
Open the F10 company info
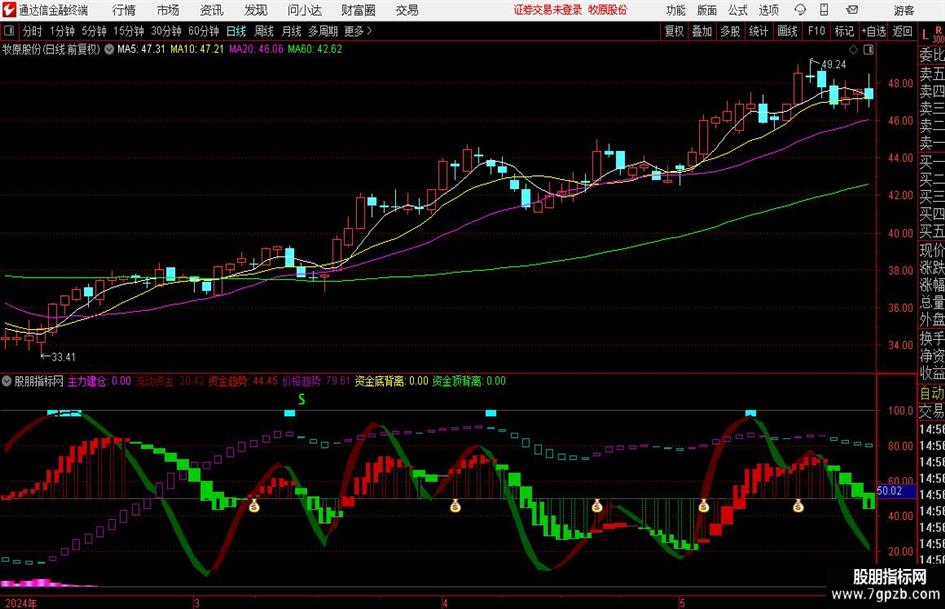point(817,31)
